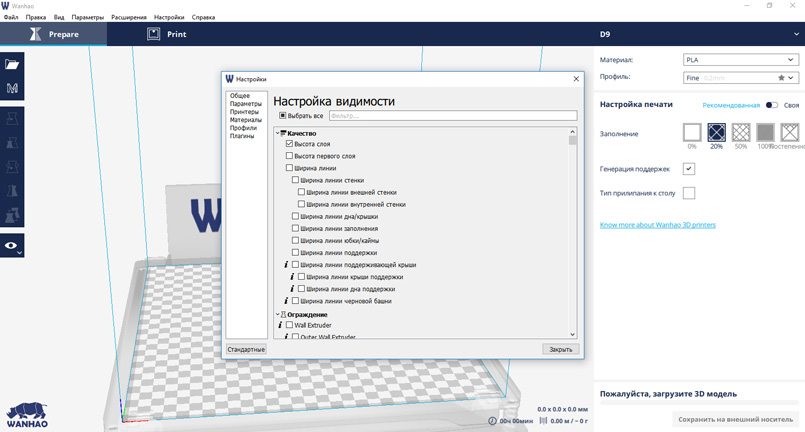The height and width of the screenshot is (432, 805).
Task: Select the Rotate tool in sidebar
Action: pos(12,167)
